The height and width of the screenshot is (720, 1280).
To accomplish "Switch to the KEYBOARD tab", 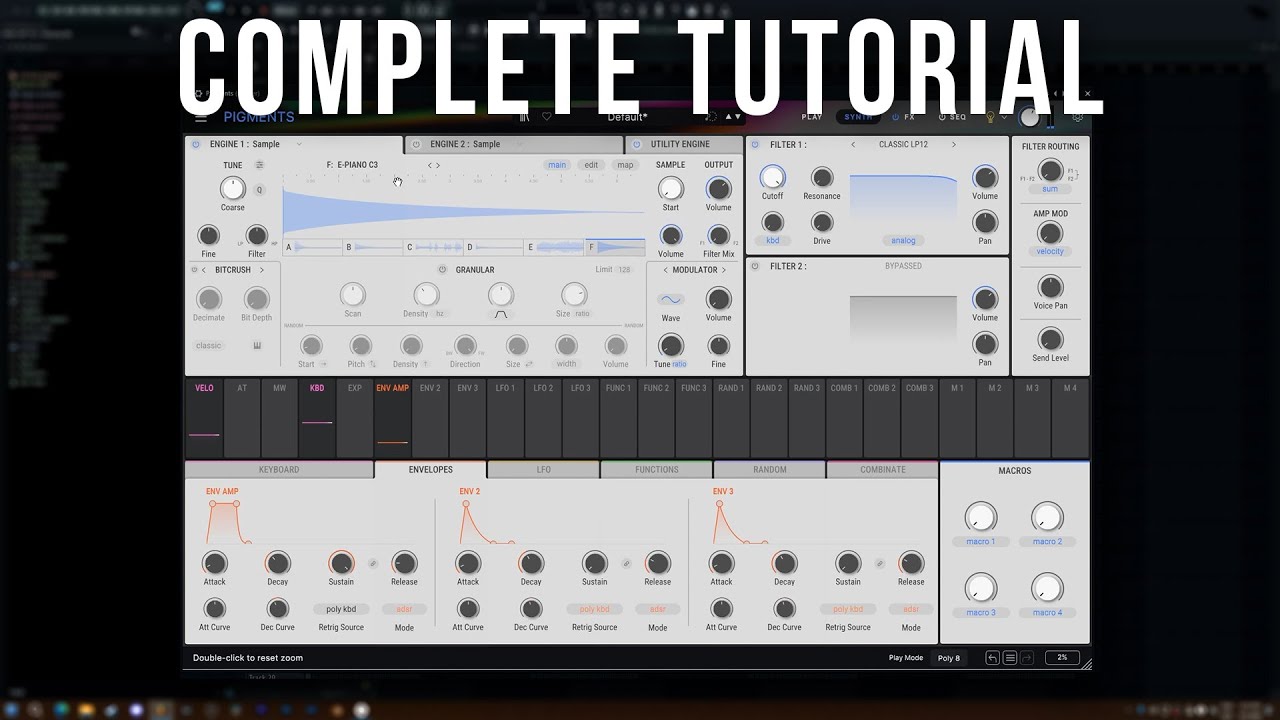I will point(279,469).
